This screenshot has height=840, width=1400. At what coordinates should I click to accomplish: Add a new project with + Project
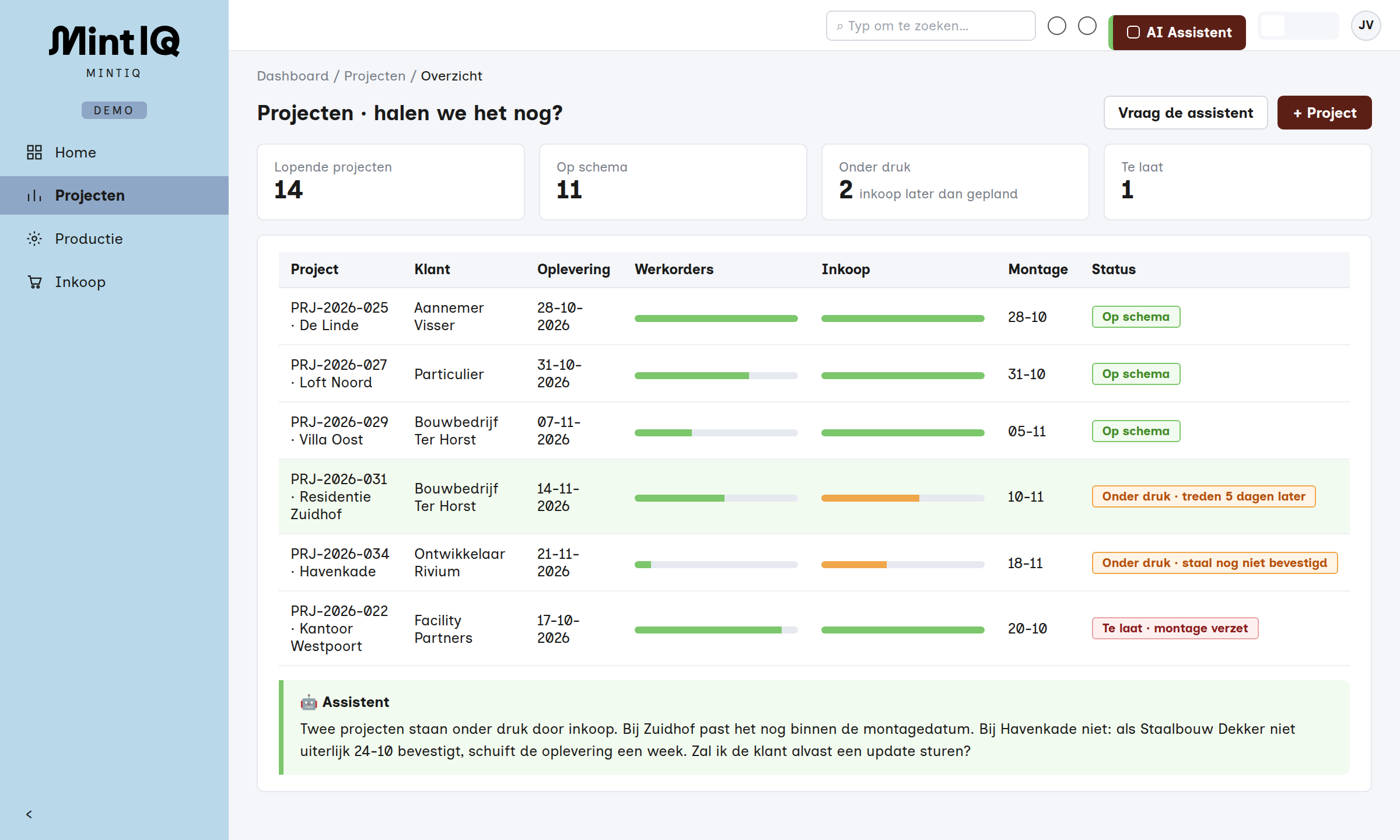1324,113
